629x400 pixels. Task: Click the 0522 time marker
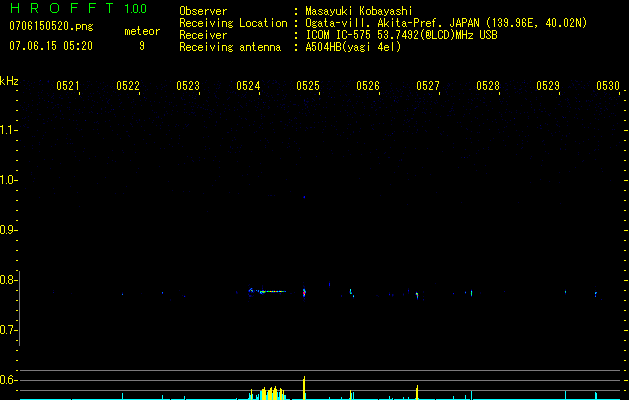128,86
